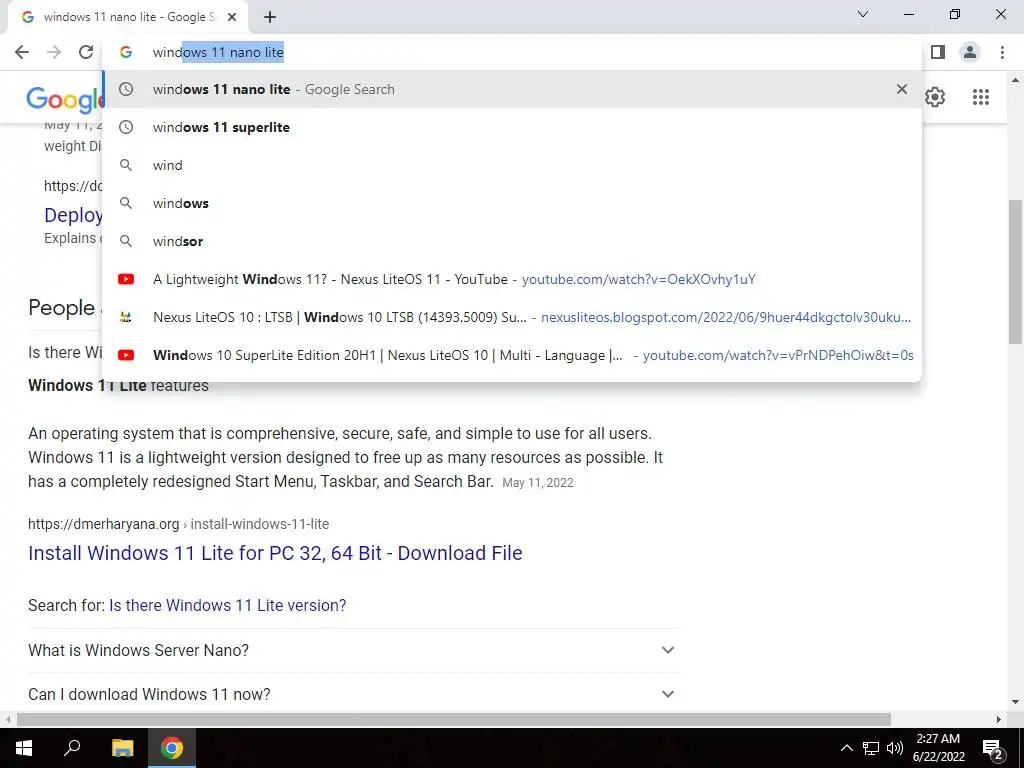Screen dimensions: 1024x768
Task: Open A Lightweight Windows 11 YouTube suggestion
Action: coord(512,279)
